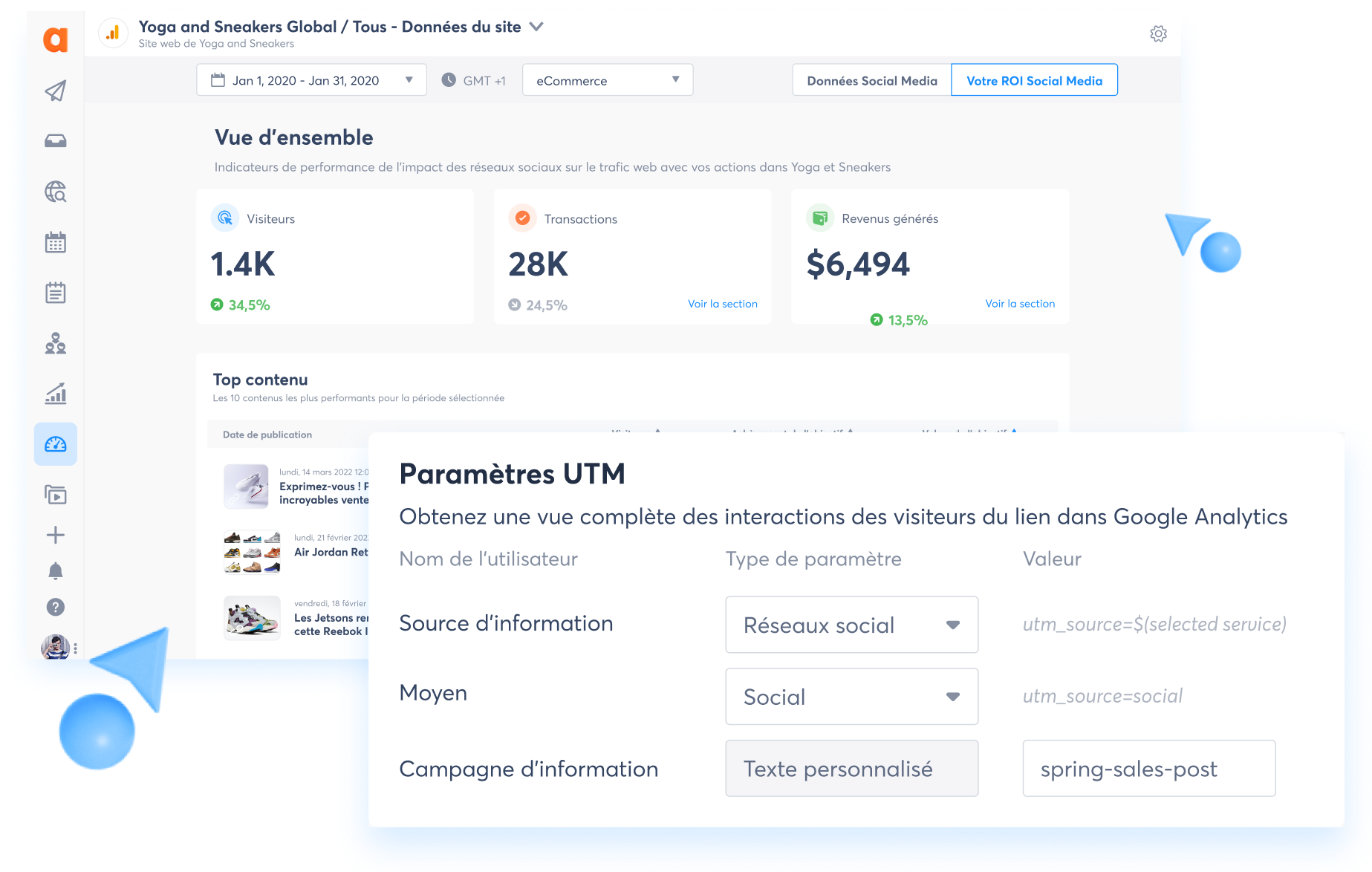Image resolution: width=1372 pixels, height=872 pixels.
Task: Click the globe search listening icon
Action: (x=56, y=192)
